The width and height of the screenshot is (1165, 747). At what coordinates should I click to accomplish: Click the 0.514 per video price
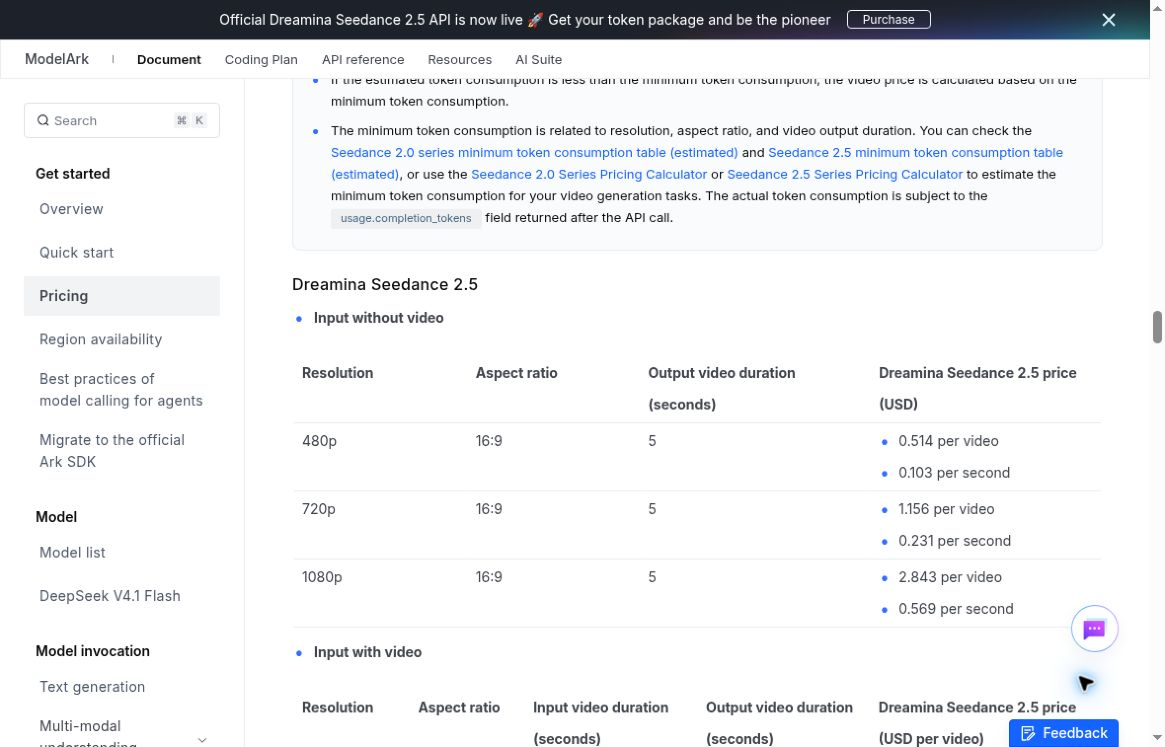(948, 441)
